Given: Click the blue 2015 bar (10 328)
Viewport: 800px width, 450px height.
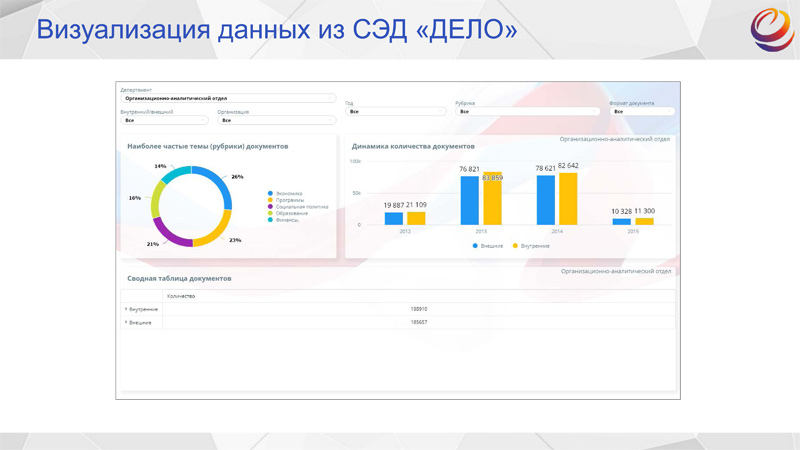Looking at the screenshot, I should click(x=622, y=221).
